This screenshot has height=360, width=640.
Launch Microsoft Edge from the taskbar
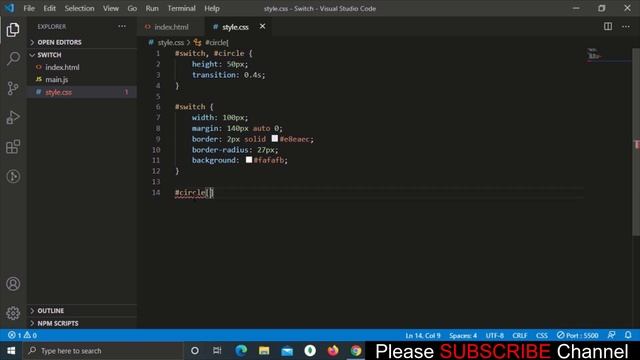[241, 351]
